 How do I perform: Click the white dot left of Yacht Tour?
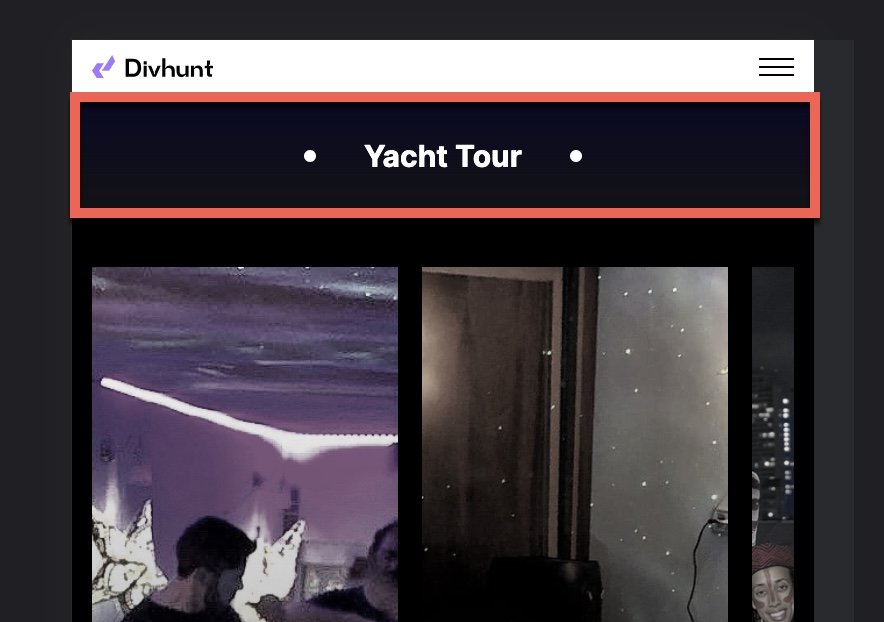(x=310, y=156)
